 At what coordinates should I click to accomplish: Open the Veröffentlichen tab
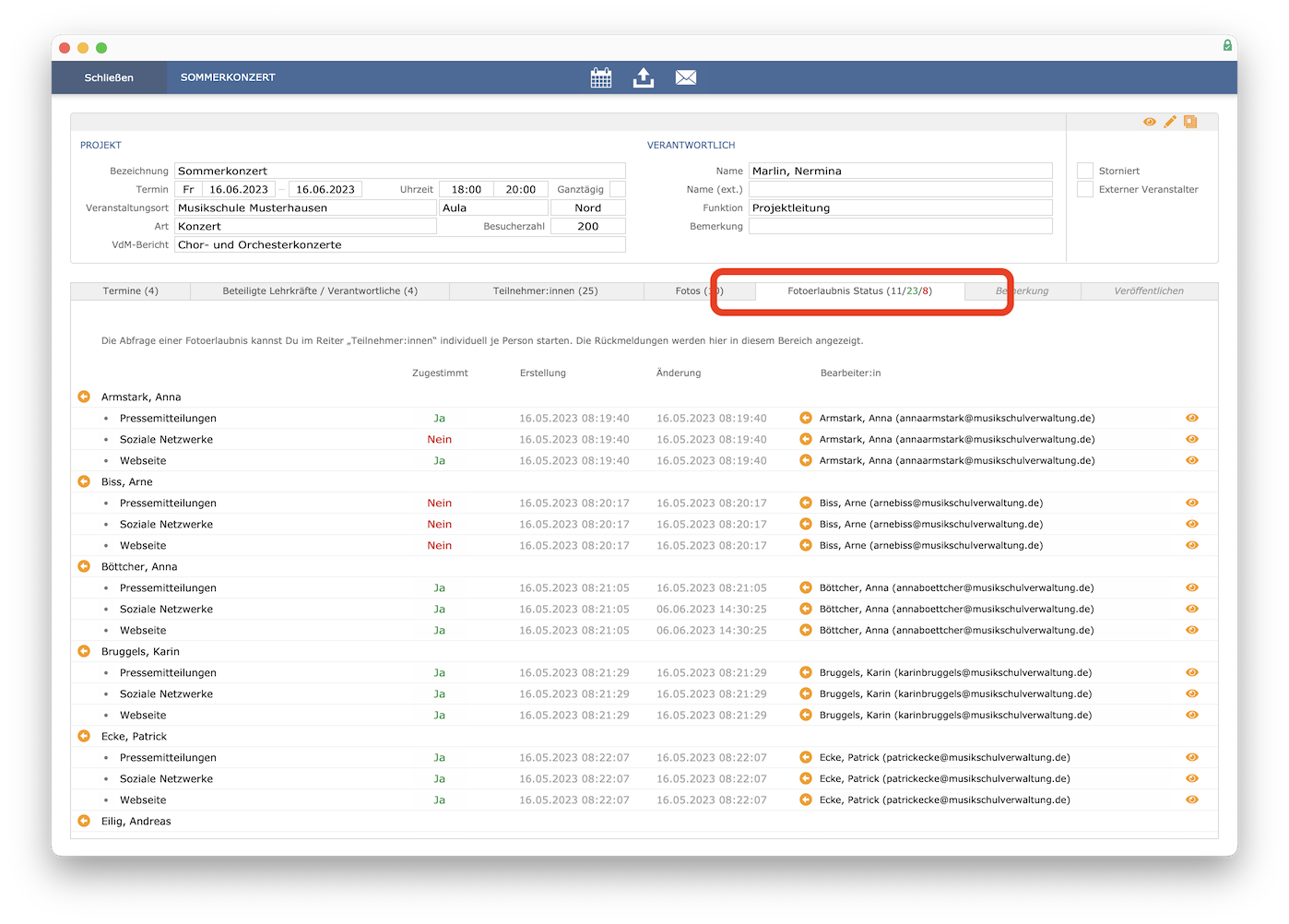tap(1149, 291)
